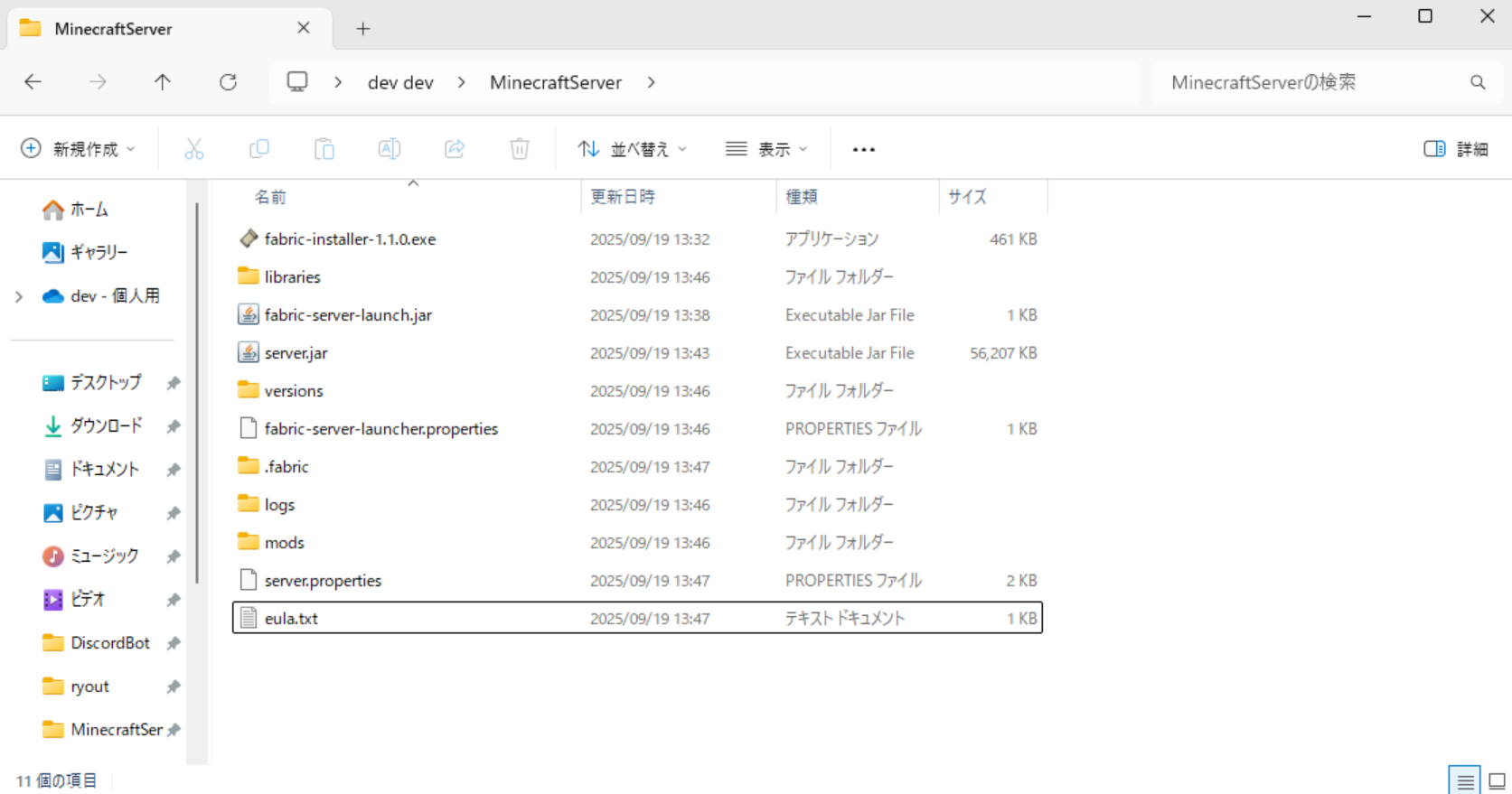Open the 表示 view dropdown menu
Screen dimensions: 1512x794
pyautogui.click(x=766, y=149)
